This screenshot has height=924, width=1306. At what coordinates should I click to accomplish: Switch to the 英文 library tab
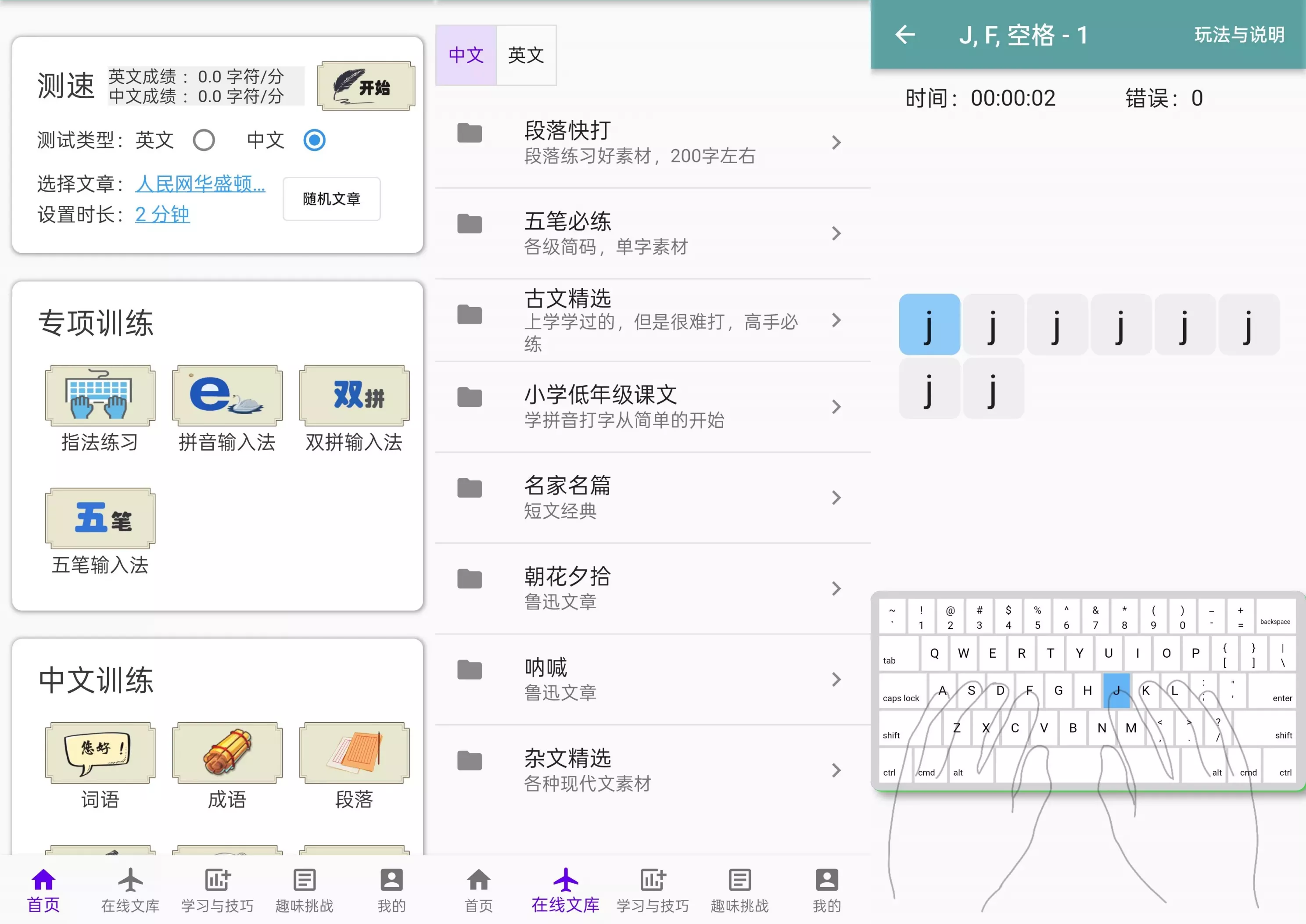(526, 55)
